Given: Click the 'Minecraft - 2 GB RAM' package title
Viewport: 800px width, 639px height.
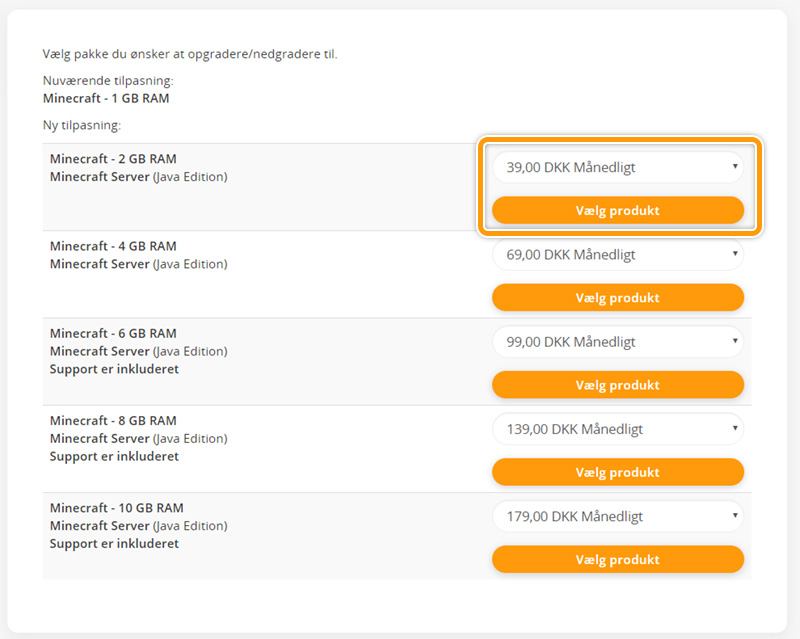Looking at the screenshot, I should pos(113,159).
